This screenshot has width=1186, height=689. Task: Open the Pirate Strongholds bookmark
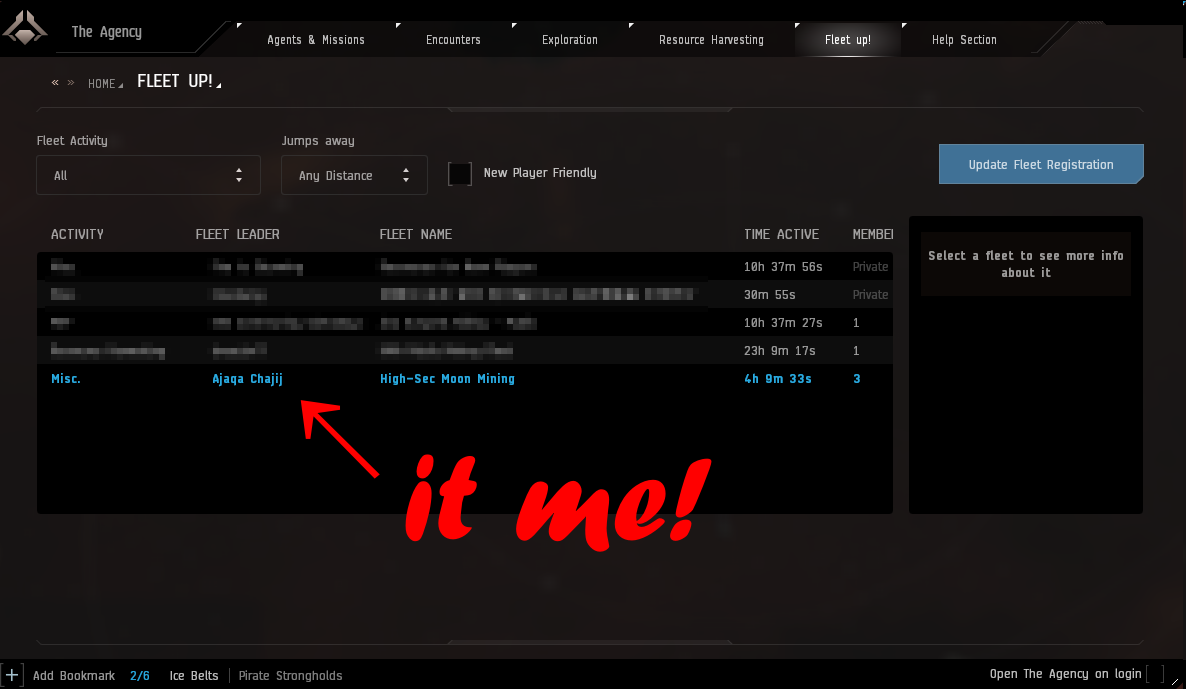(290, 676)
